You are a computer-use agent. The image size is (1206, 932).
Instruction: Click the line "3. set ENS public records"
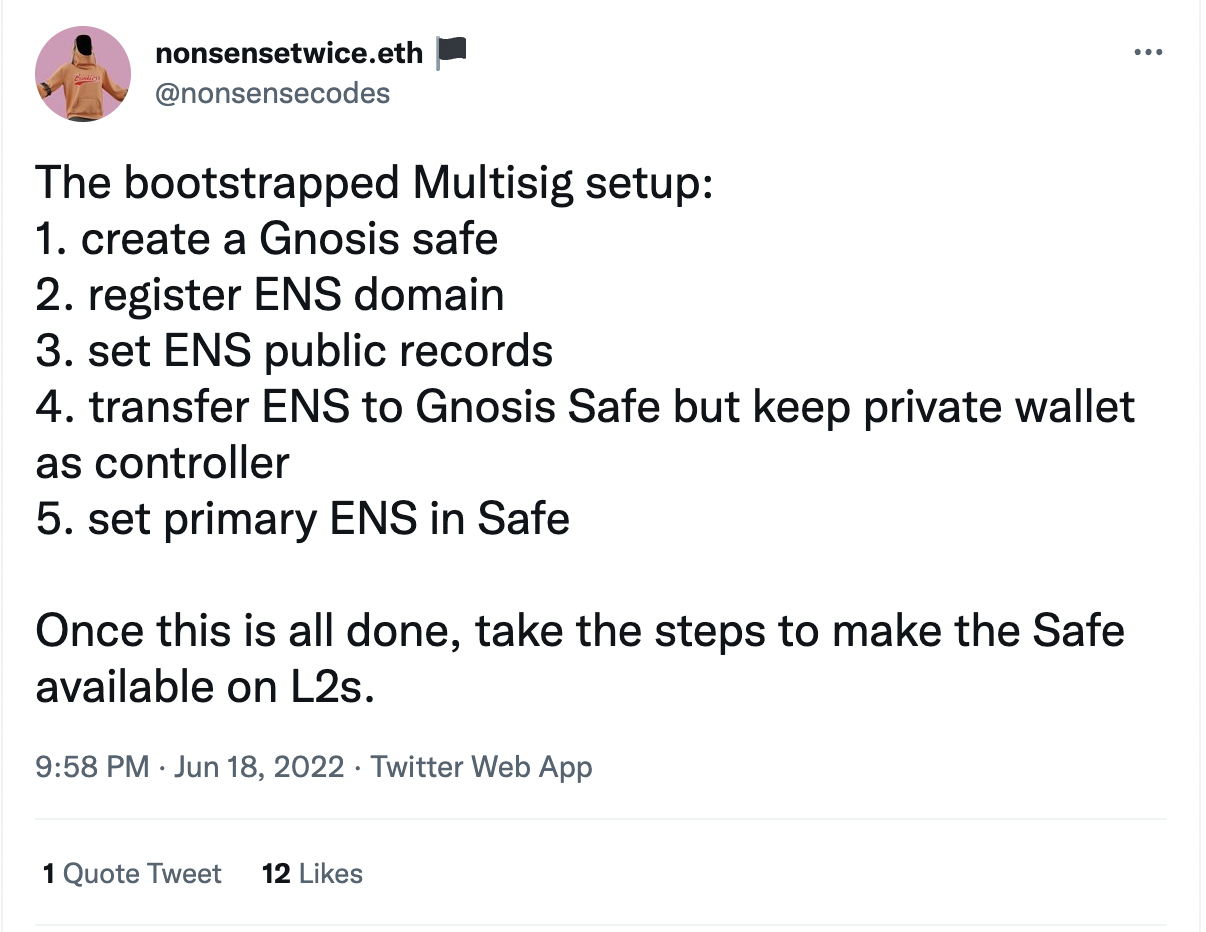[x=294, y=352]
